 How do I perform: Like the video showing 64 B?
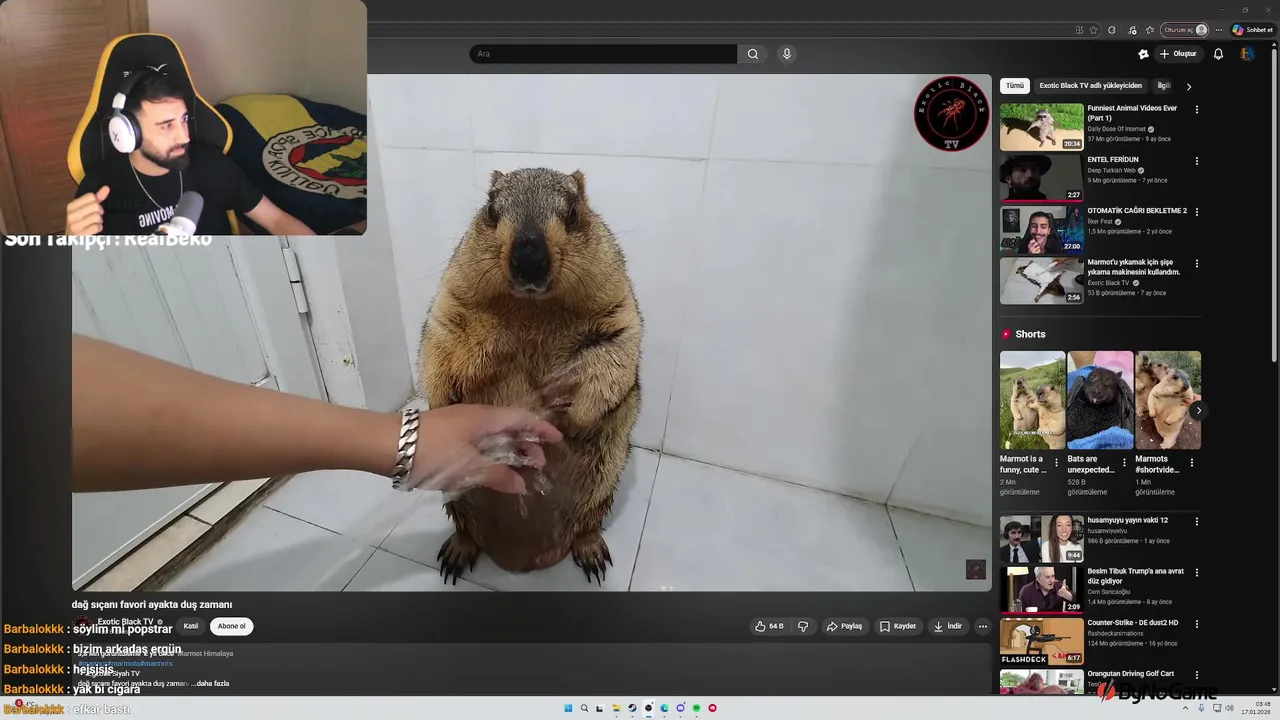769,626
